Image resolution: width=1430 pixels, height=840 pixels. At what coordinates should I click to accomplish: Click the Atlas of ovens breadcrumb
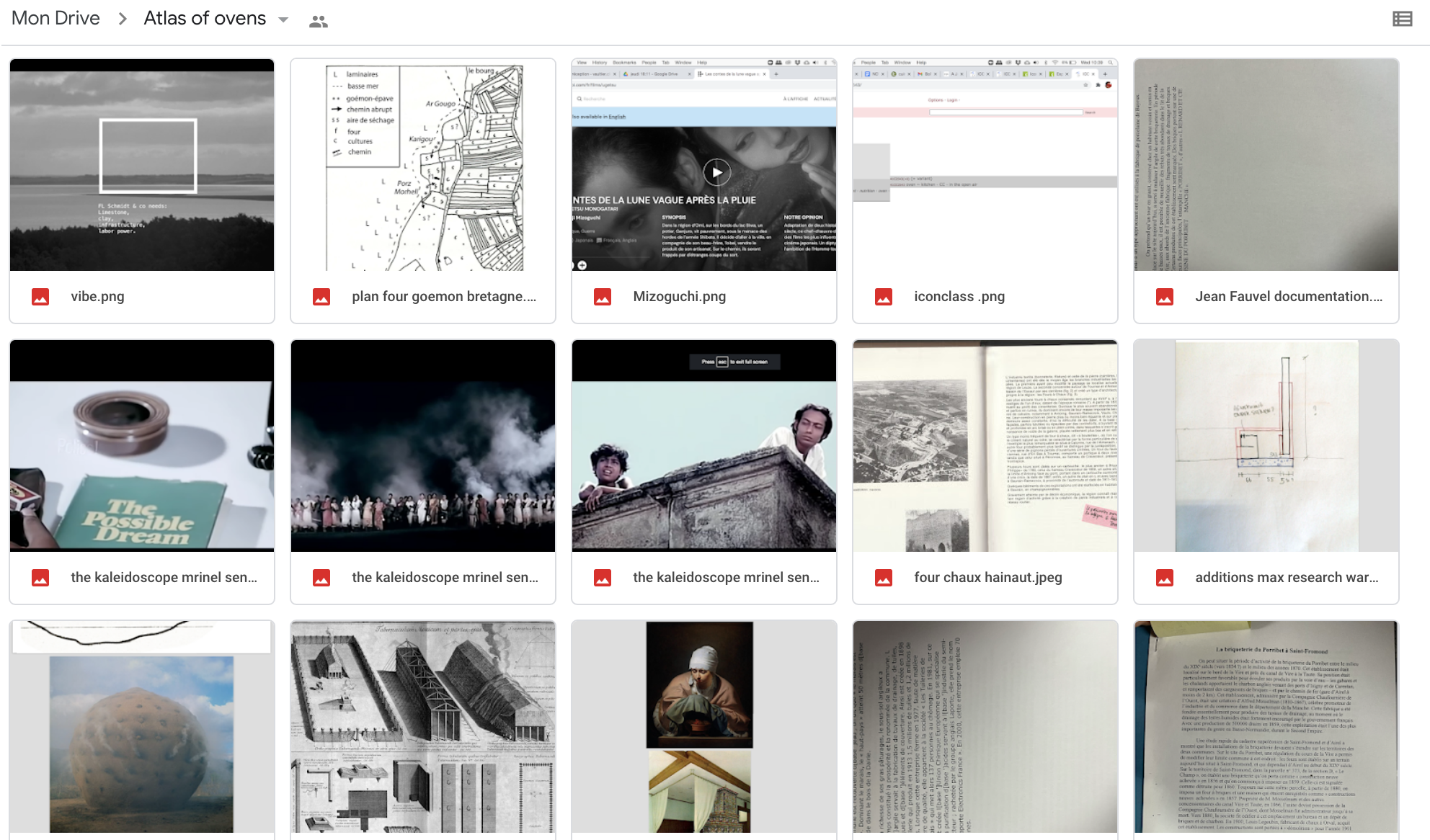(205, 19)
